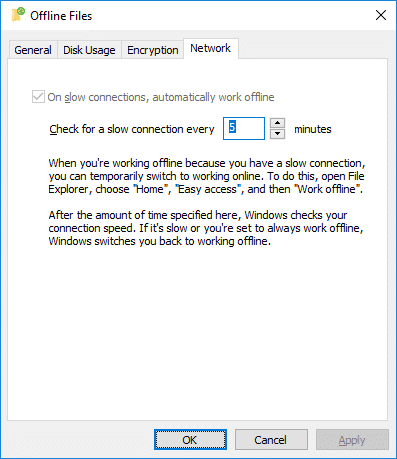Open the Disk Usage tab
The width and height of the screenshot is (397, 459).
click(89, 50)
